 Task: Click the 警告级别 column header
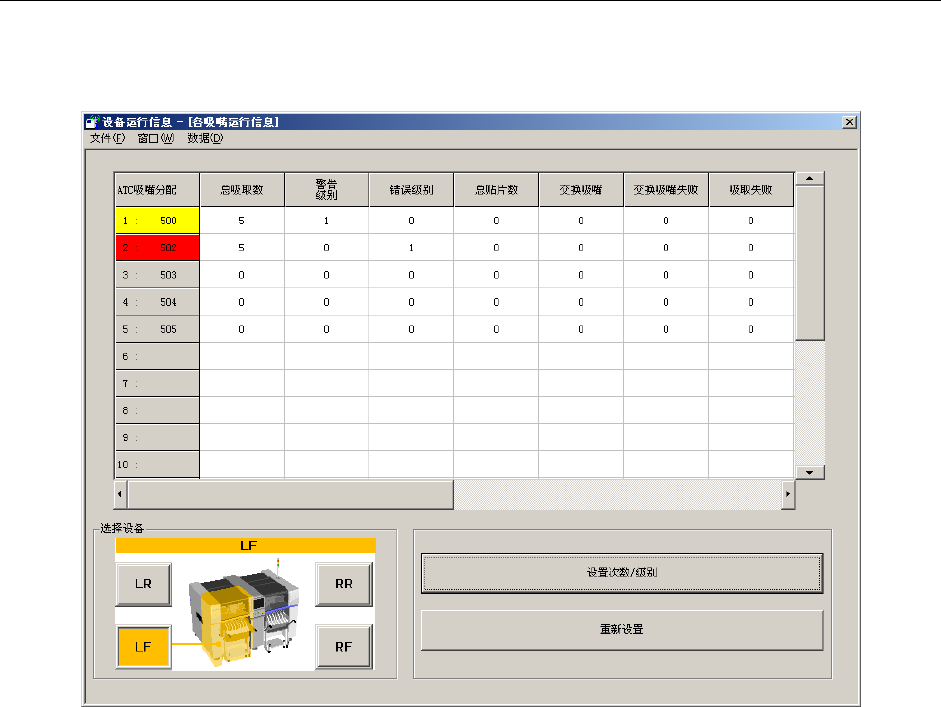[326, 190]
